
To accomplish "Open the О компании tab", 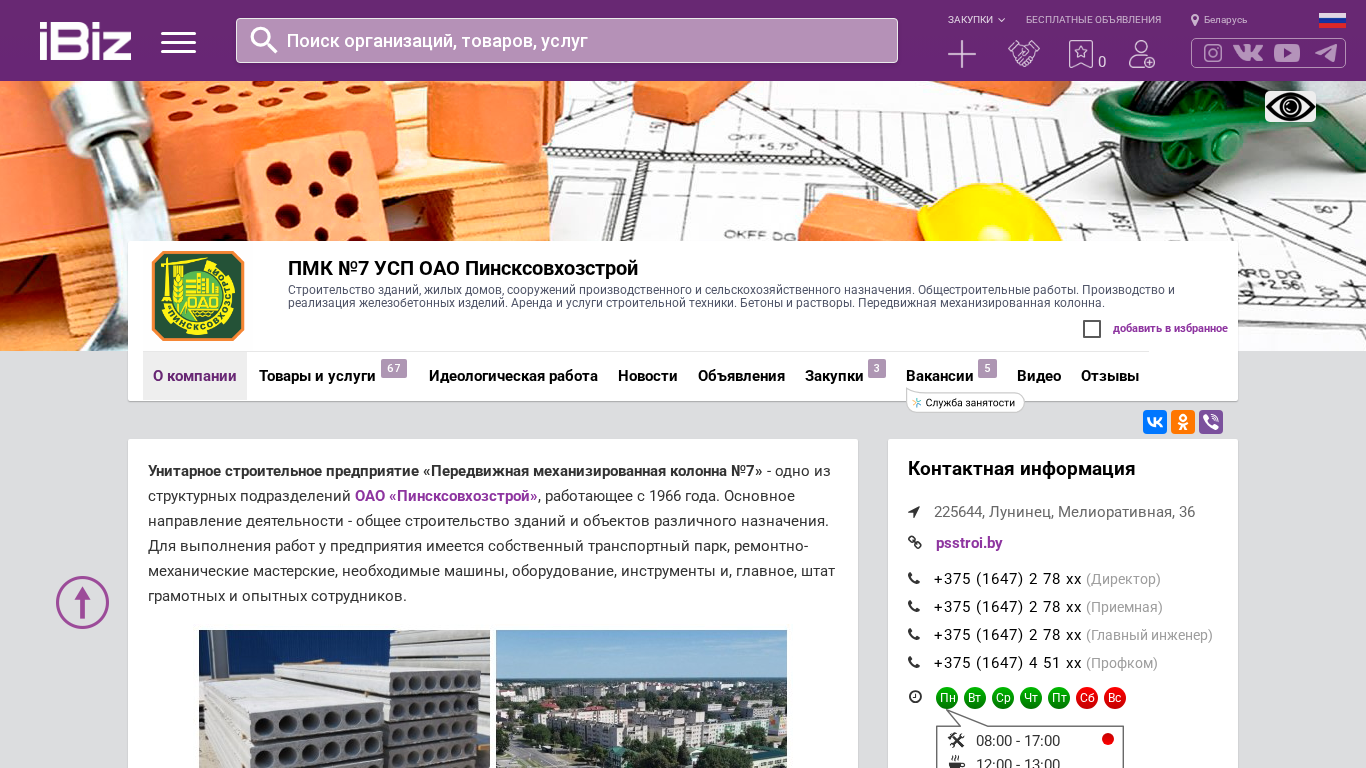I will pyautogui.click(x=195, y=376).
